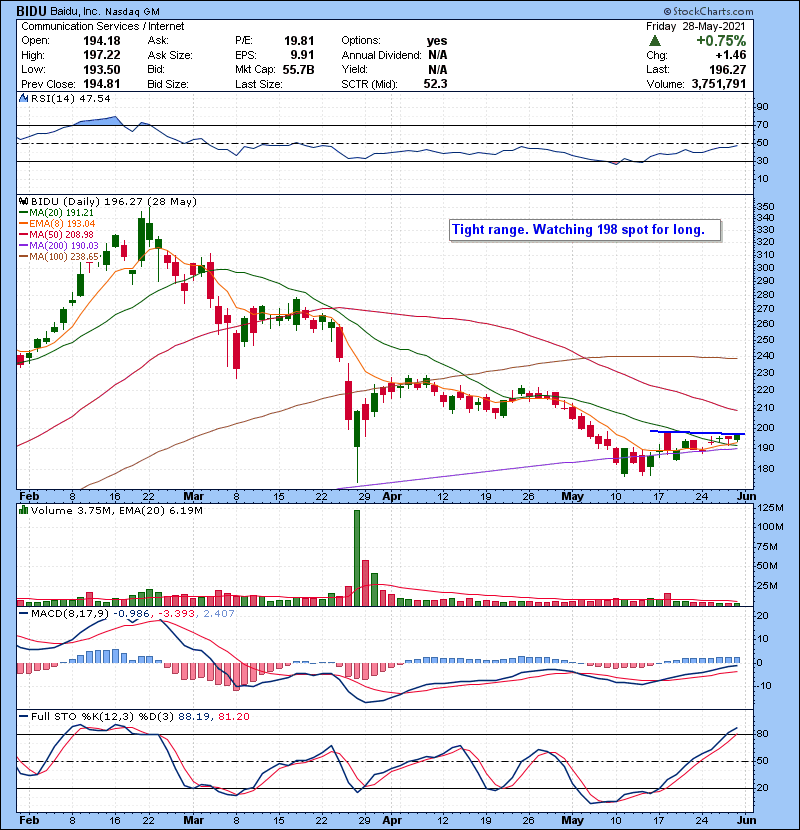Click the Options value yes

(x=437, y=41)
